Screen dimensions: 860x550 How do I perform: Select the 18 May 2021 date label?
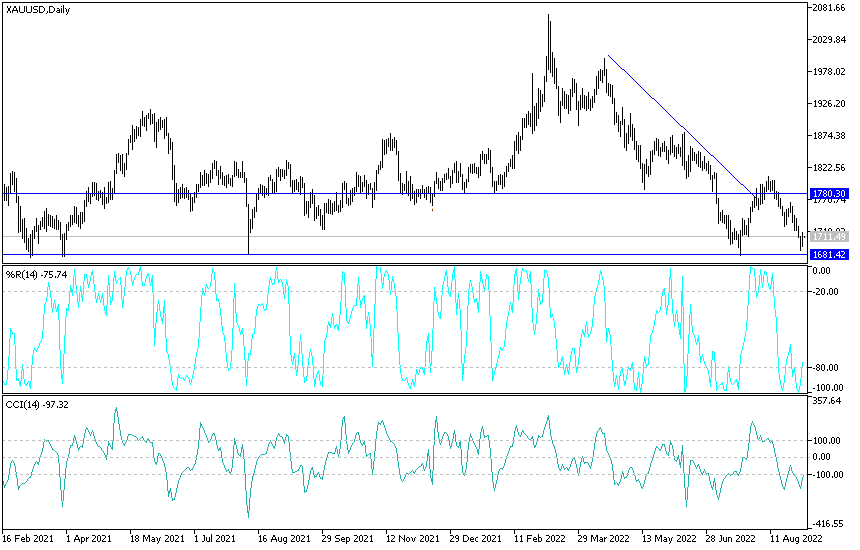point(157,539)
